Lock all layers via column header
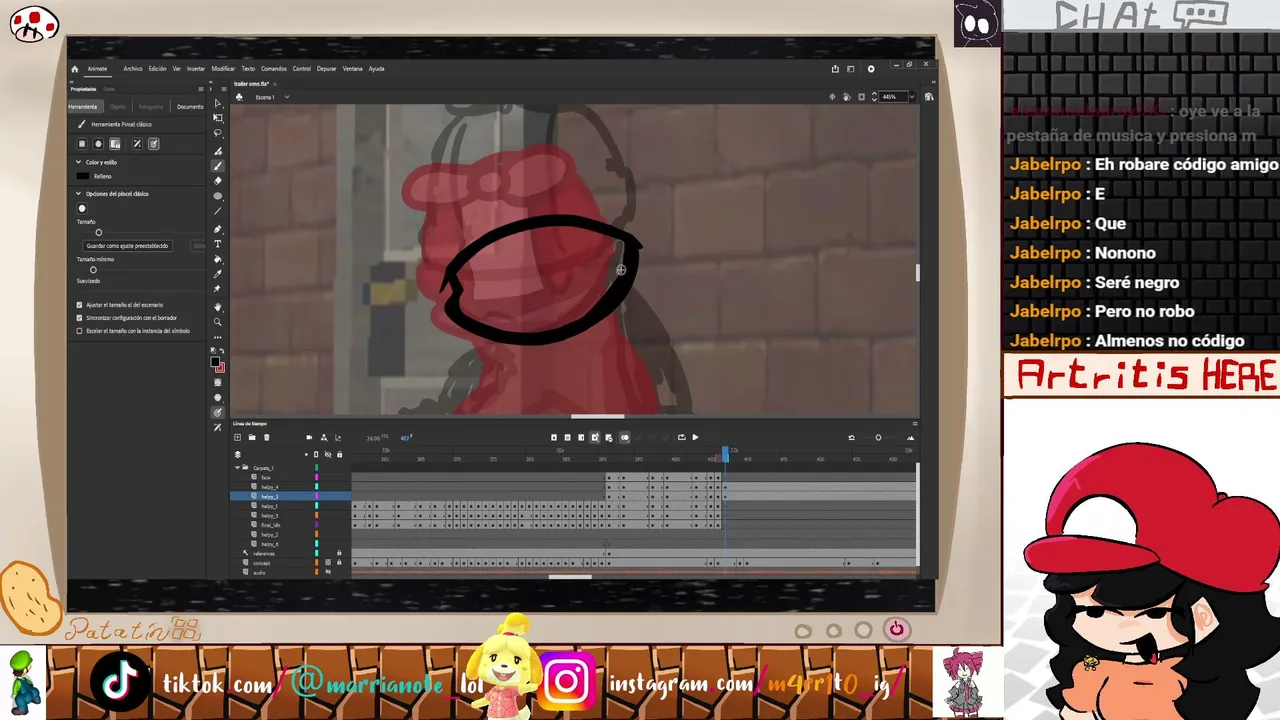 pos(339,454)
